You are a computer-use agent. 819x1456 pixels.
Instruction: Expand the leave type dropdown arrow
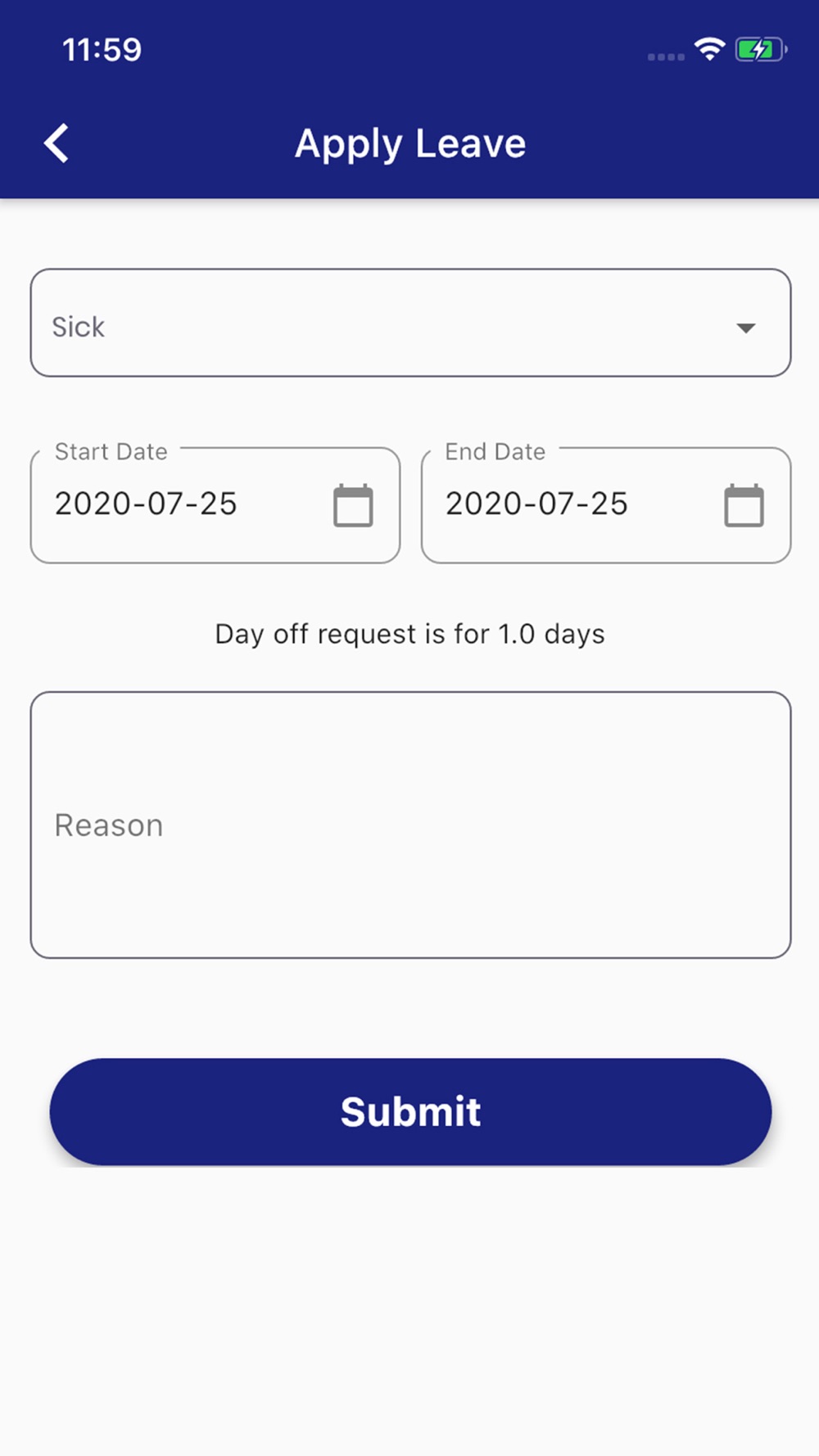click(745, 328)
